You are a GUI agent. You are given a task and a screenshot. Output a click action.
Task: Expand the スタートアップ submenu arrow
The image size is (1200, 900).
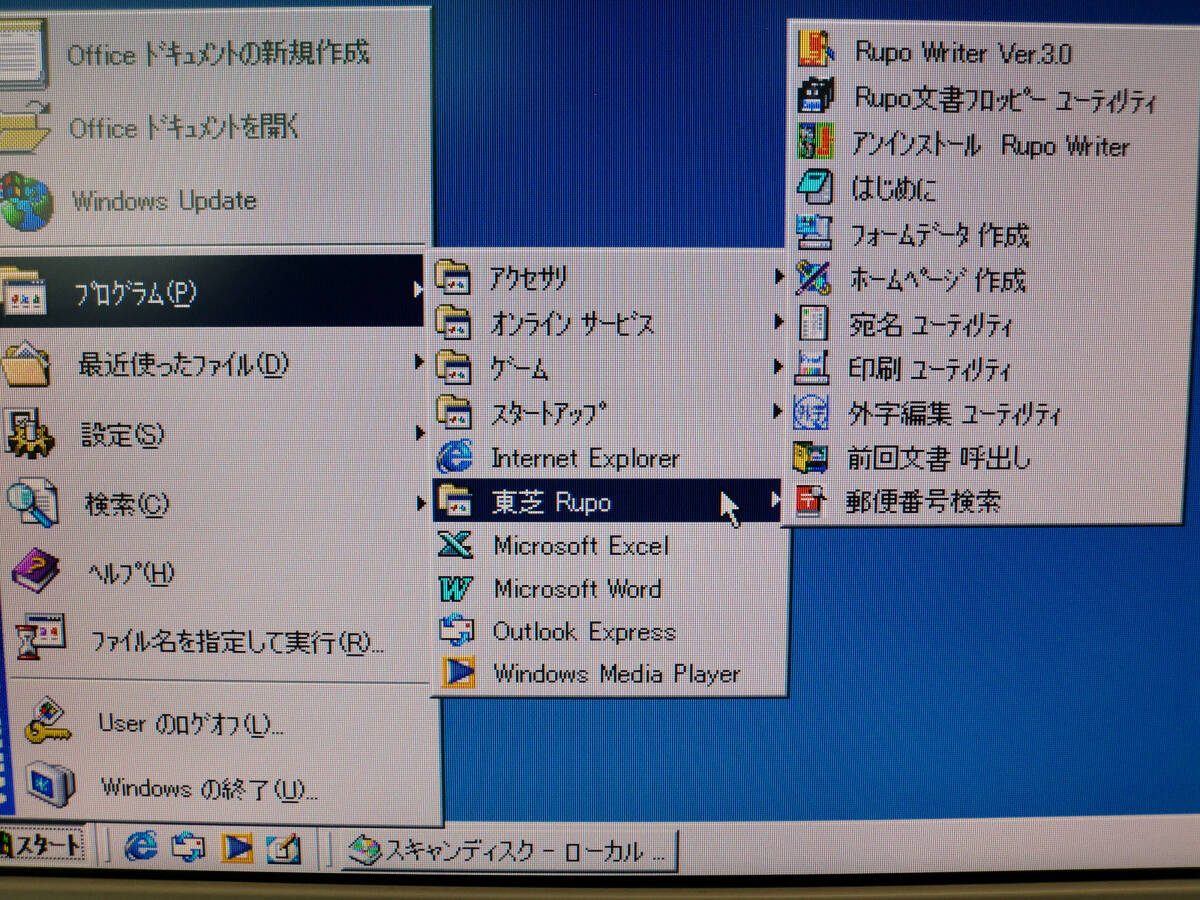click(x=777, y=411)
